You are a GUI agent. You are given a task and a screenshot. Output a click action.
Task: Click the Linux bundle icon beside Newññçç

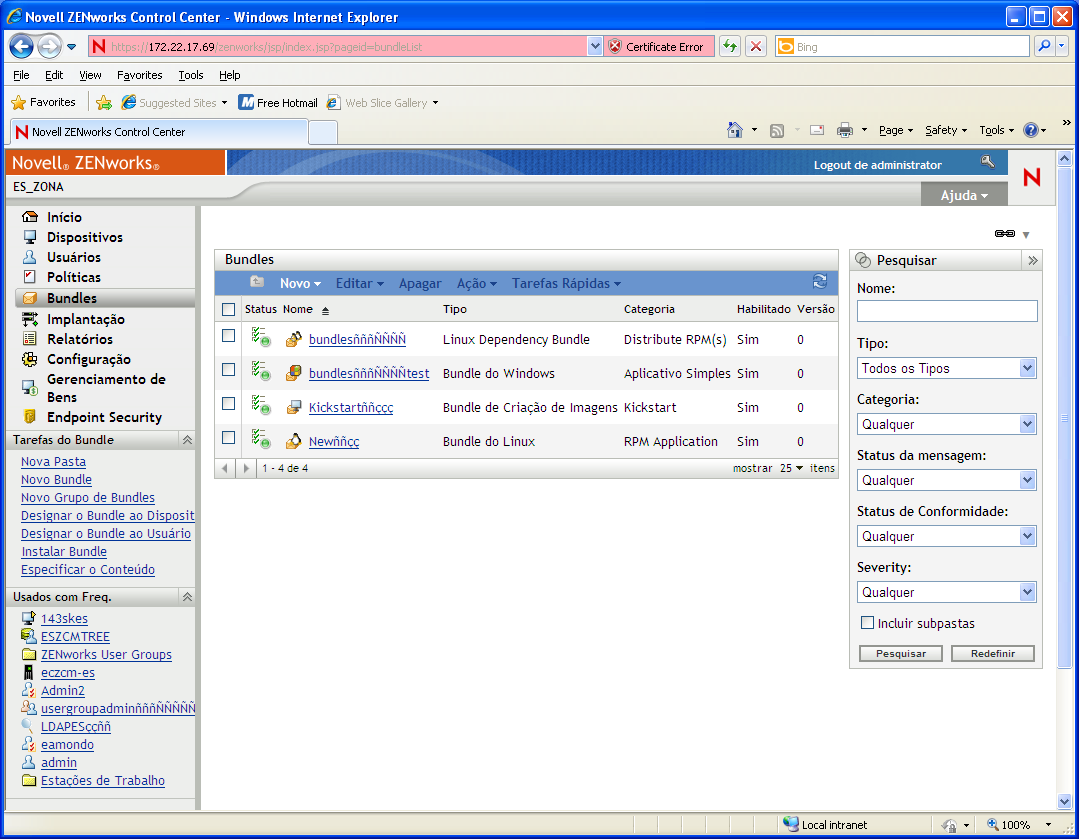pos(294,441)
